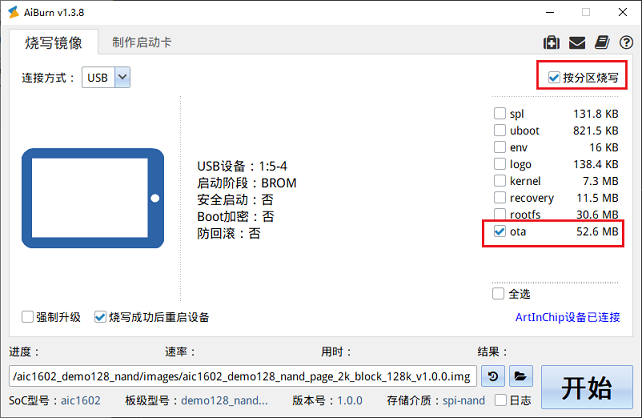Viewport: 642px width, 418px height.
Task: Click the ArtInChip设备已连接 status link
Action: point(567,317)
